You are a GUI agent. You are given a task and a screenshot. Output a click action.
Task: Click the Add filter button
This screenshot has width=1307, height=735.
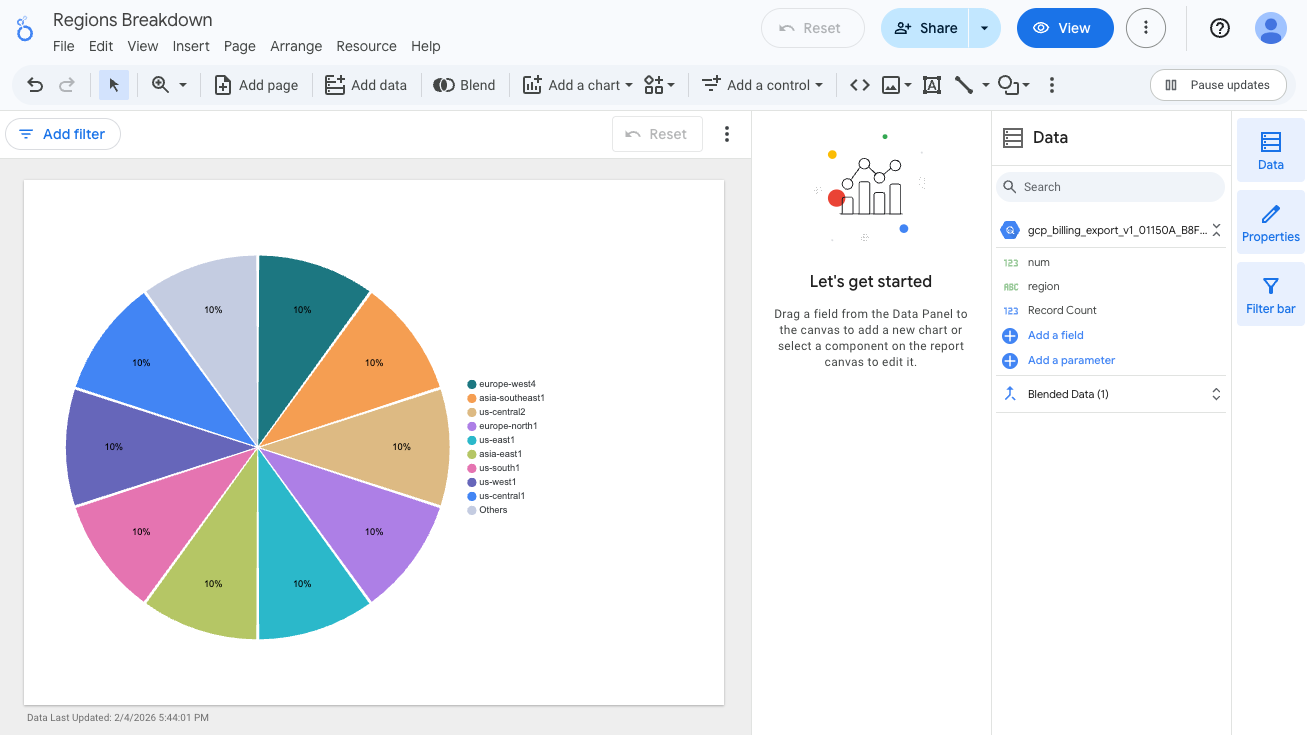[63, 133]
